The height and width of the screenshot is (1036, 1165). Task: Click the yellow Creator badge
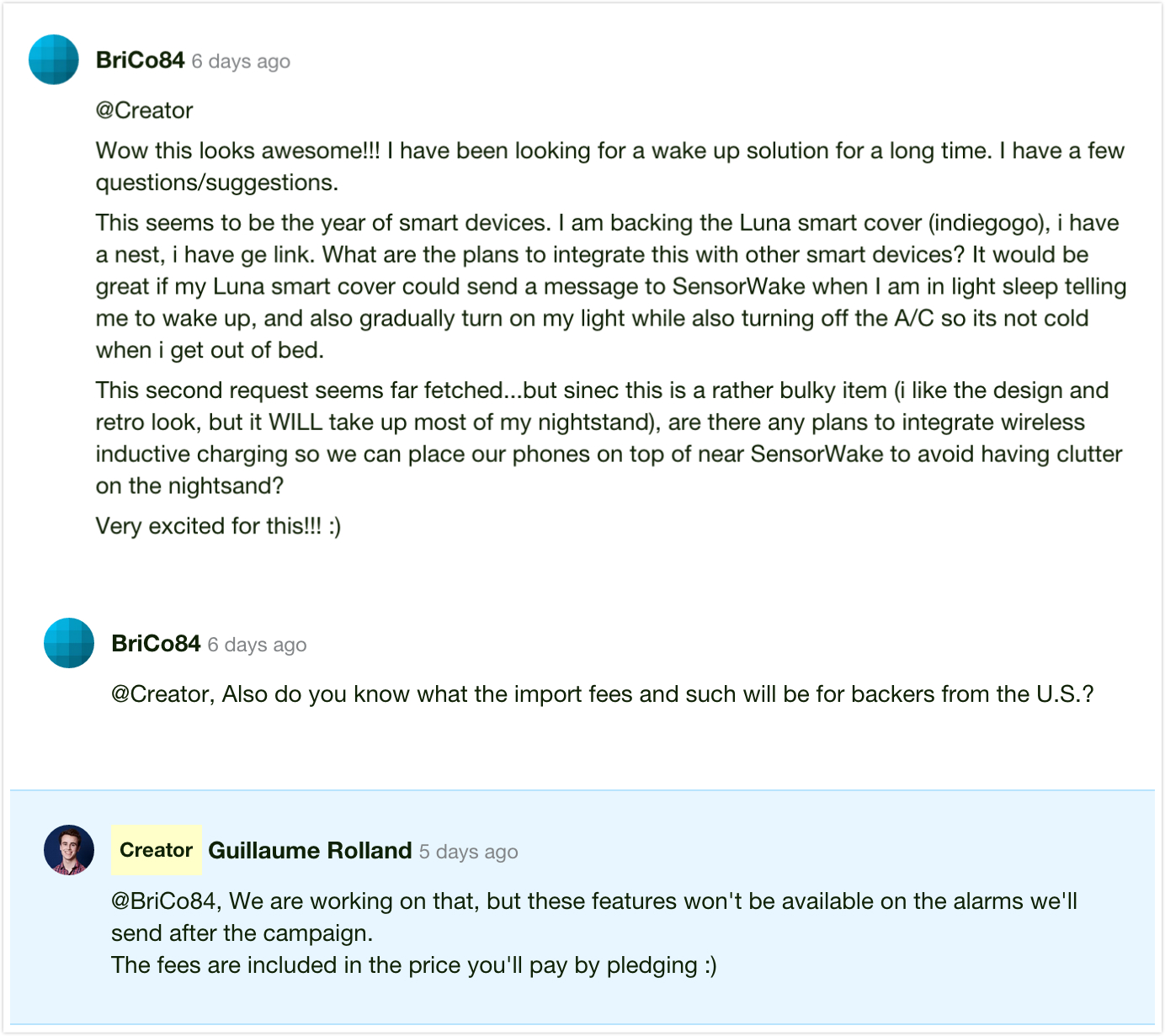pos(156,850)
